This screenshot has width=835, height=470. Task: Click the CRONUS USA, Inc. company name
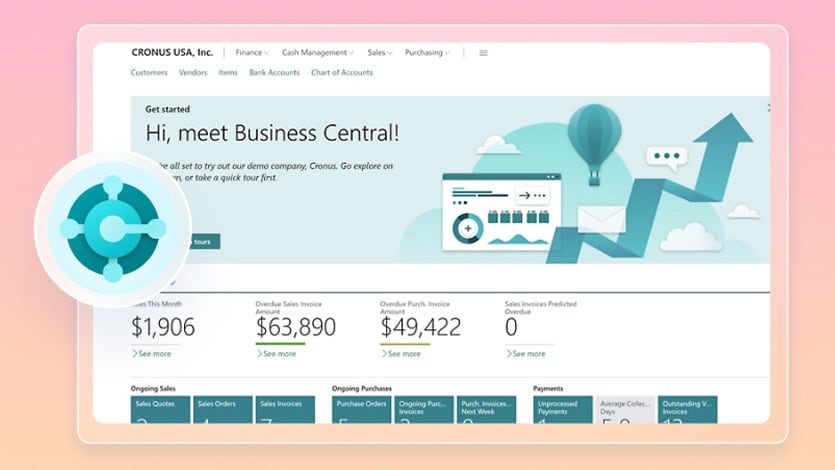tap(172, 52)
